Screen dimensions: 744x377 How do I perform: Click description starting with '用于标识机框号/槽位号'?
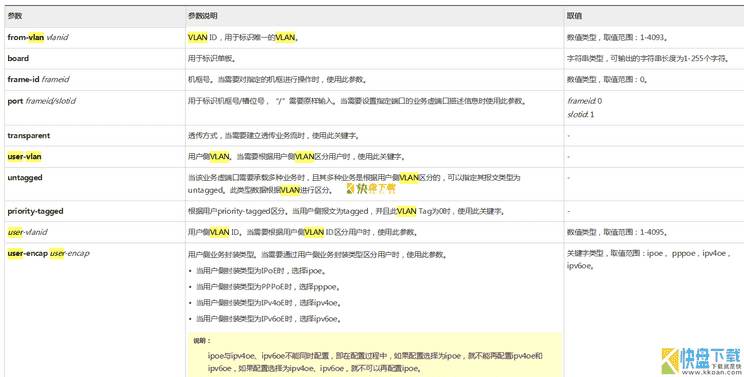[x=357, y=101]
